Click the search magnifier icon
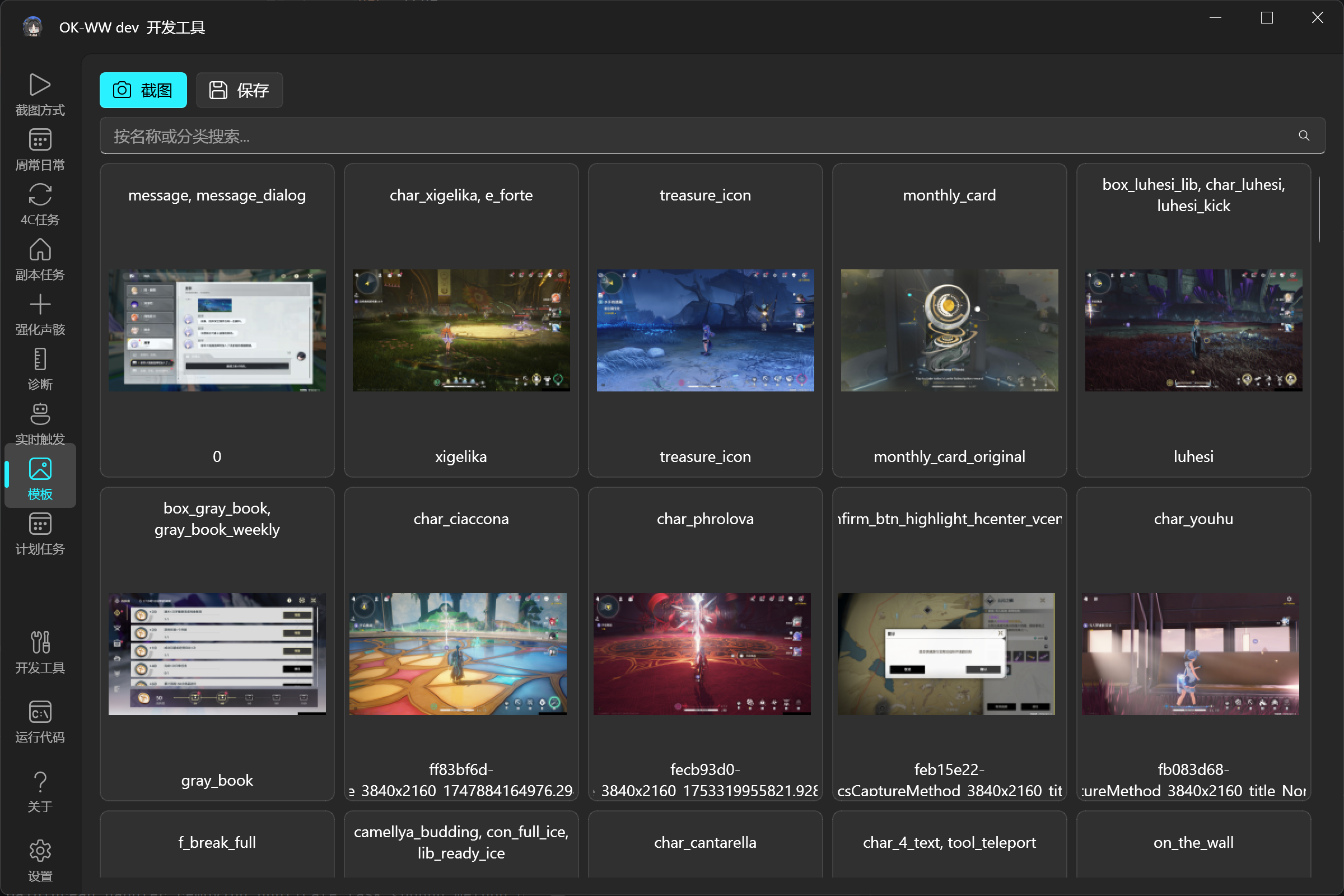The image size is (1344, 896). coord(1304,136)
